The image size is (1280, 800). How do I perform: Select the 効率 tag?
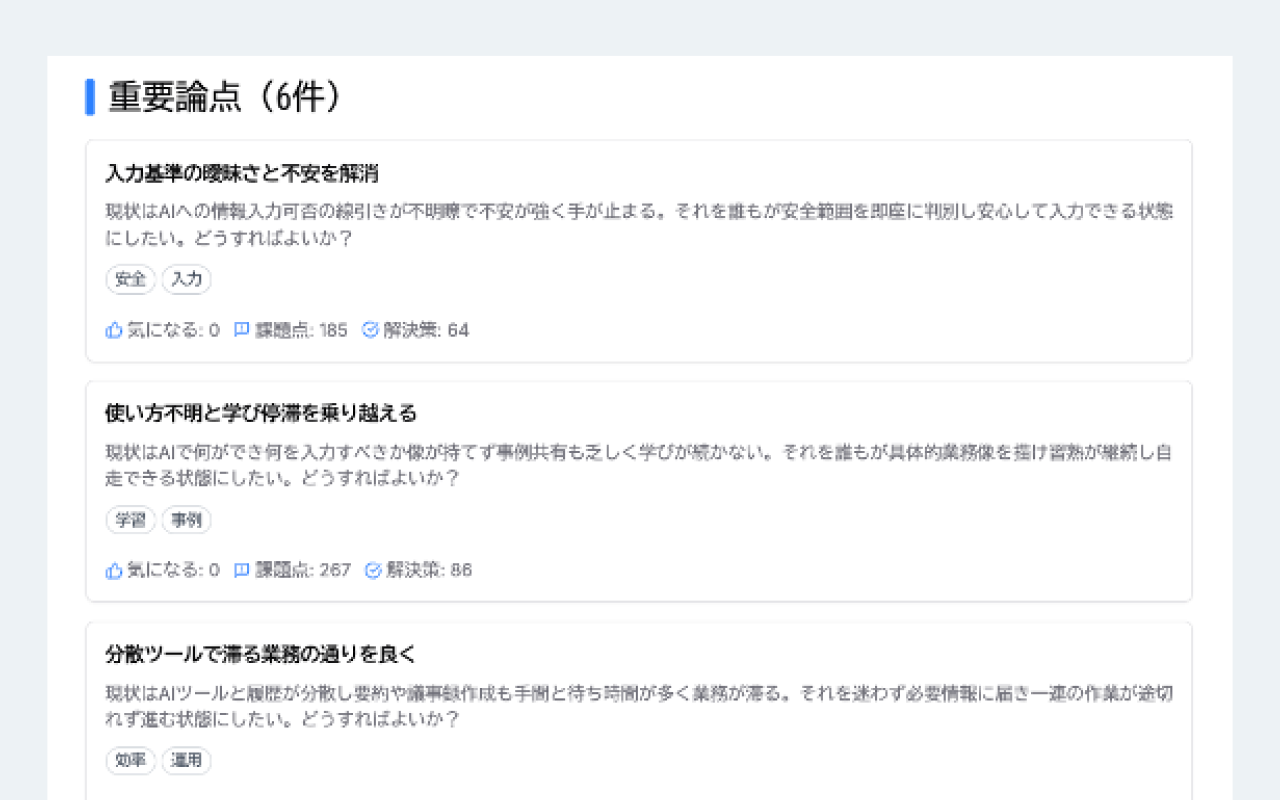(131, 761)
